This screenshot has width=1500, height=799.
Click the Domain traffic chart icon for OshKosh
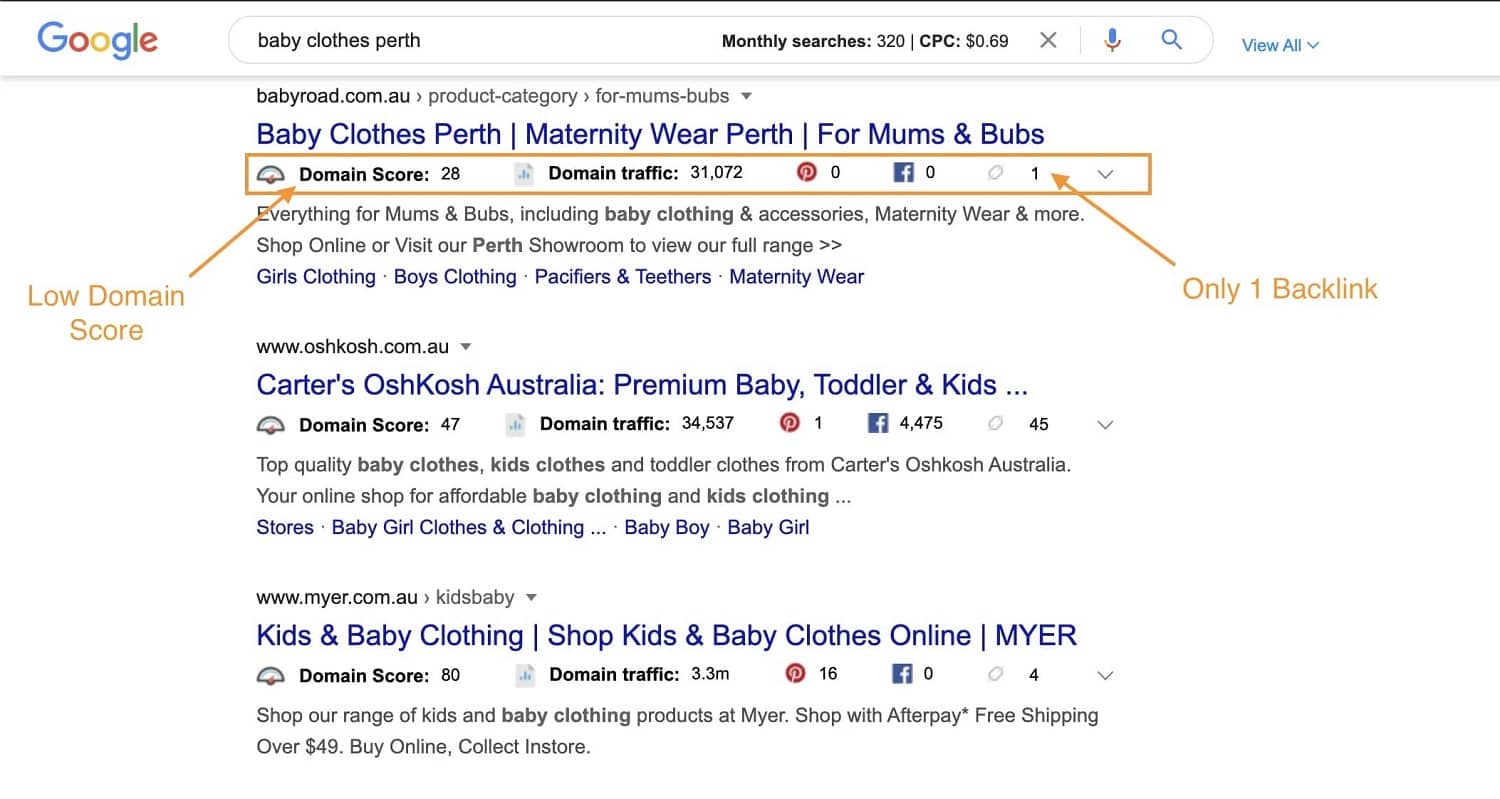click(x=516, y=425)
